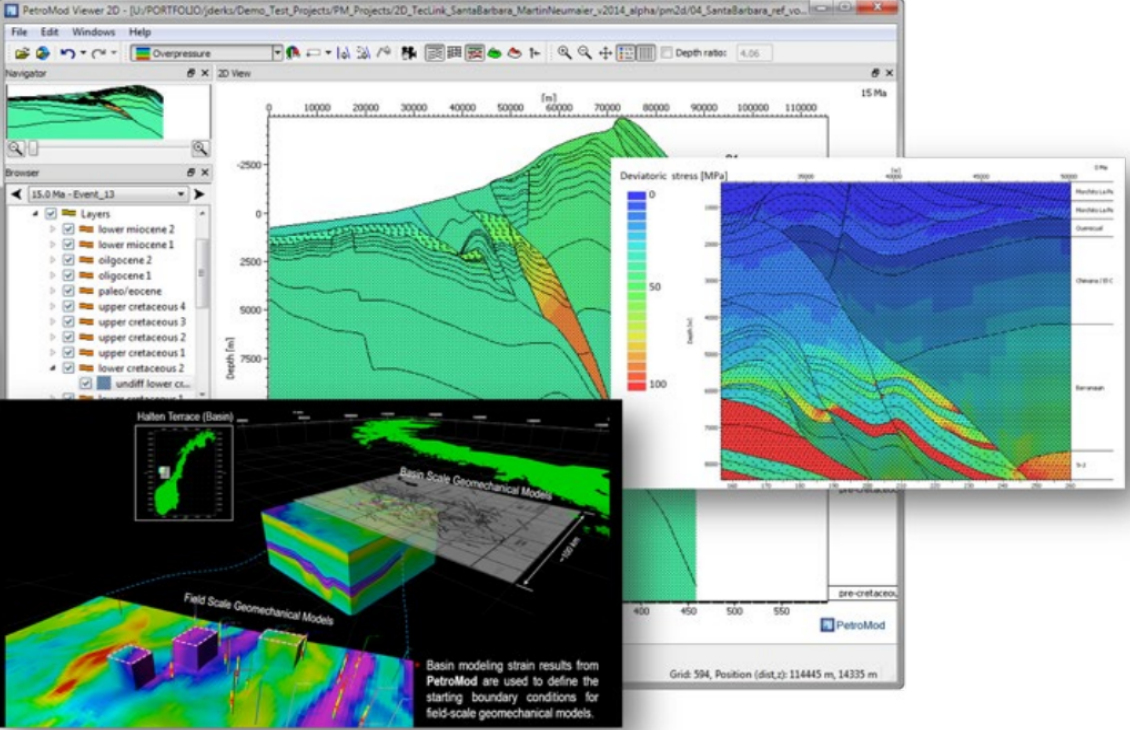Advance events with the right arrow button
This screenshot has width=1130, height=730.
point(197,193)
